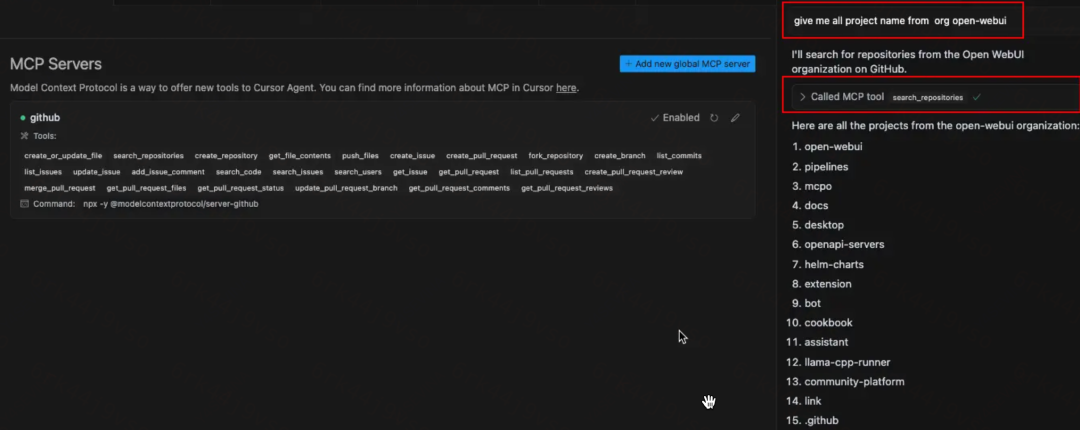The image size is (1080, 430).
Task: Select the list_pull_requests tool
Action: (541, 172)
